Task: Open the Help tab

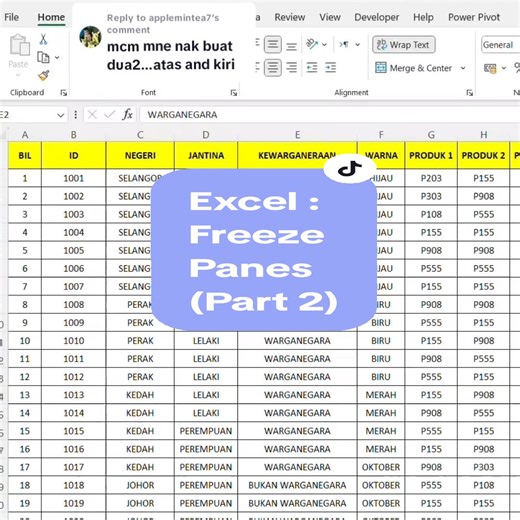Action: click(x=423, y=17)
